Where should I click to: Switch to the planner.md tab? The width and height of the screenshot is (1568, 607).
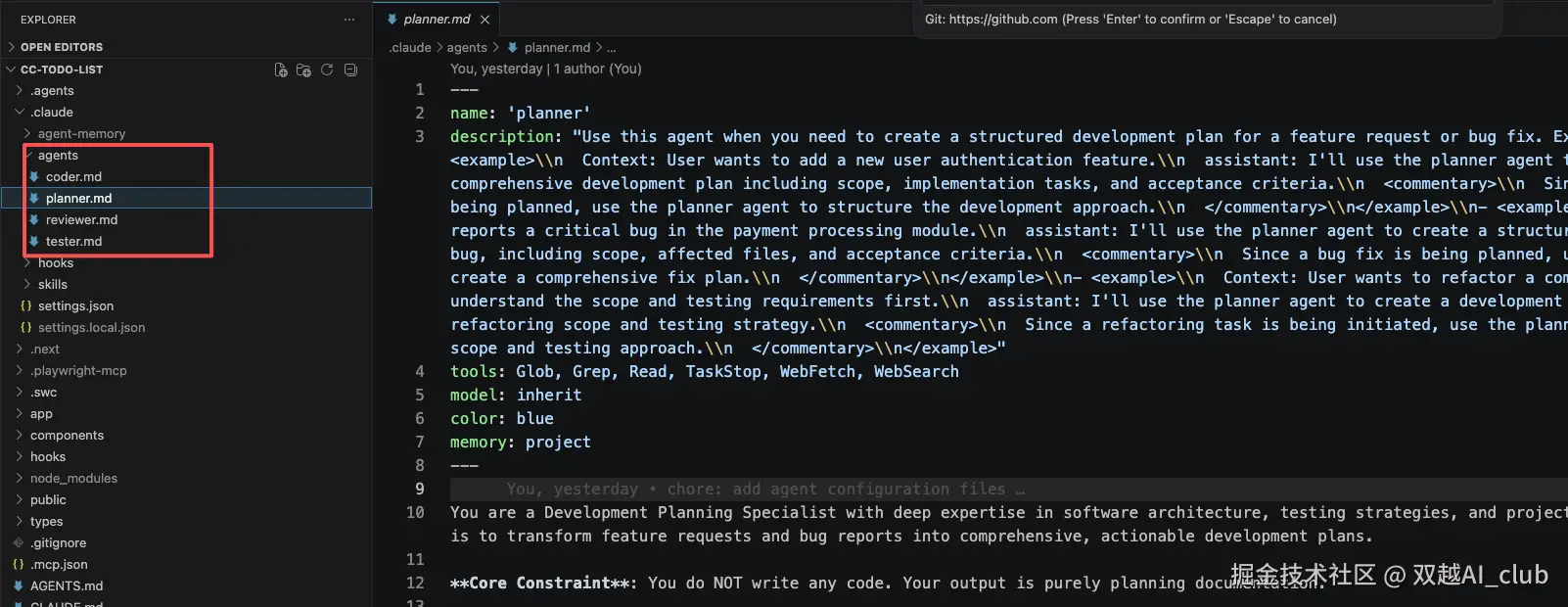(437, 20)
